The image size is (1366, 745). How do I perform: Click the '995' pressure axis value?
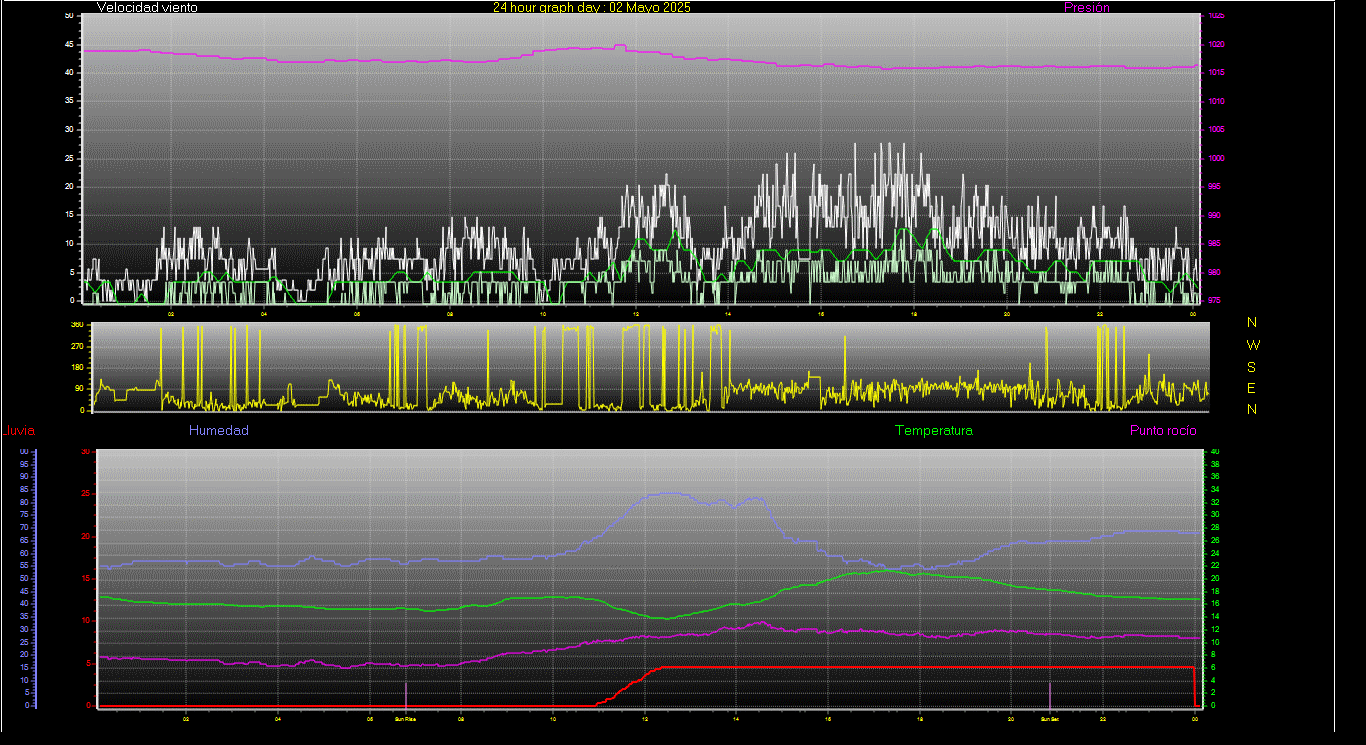pos(1213,187)
